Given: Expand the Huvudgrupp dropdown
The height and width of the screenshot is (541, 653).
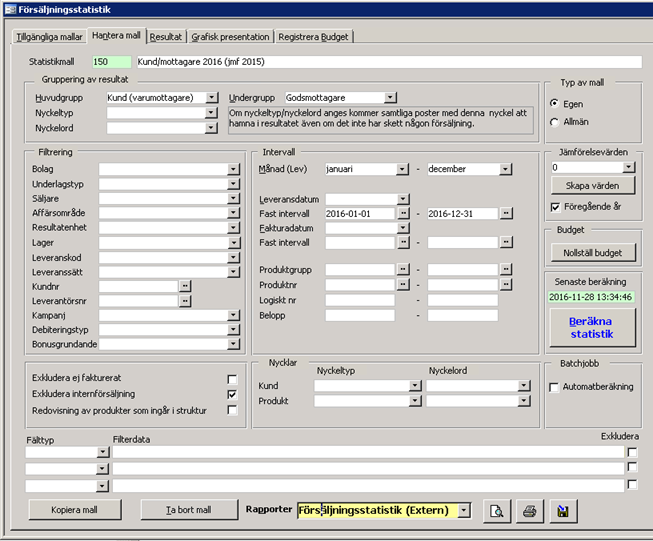Looking at the screenshot, I should pos(212,98).
